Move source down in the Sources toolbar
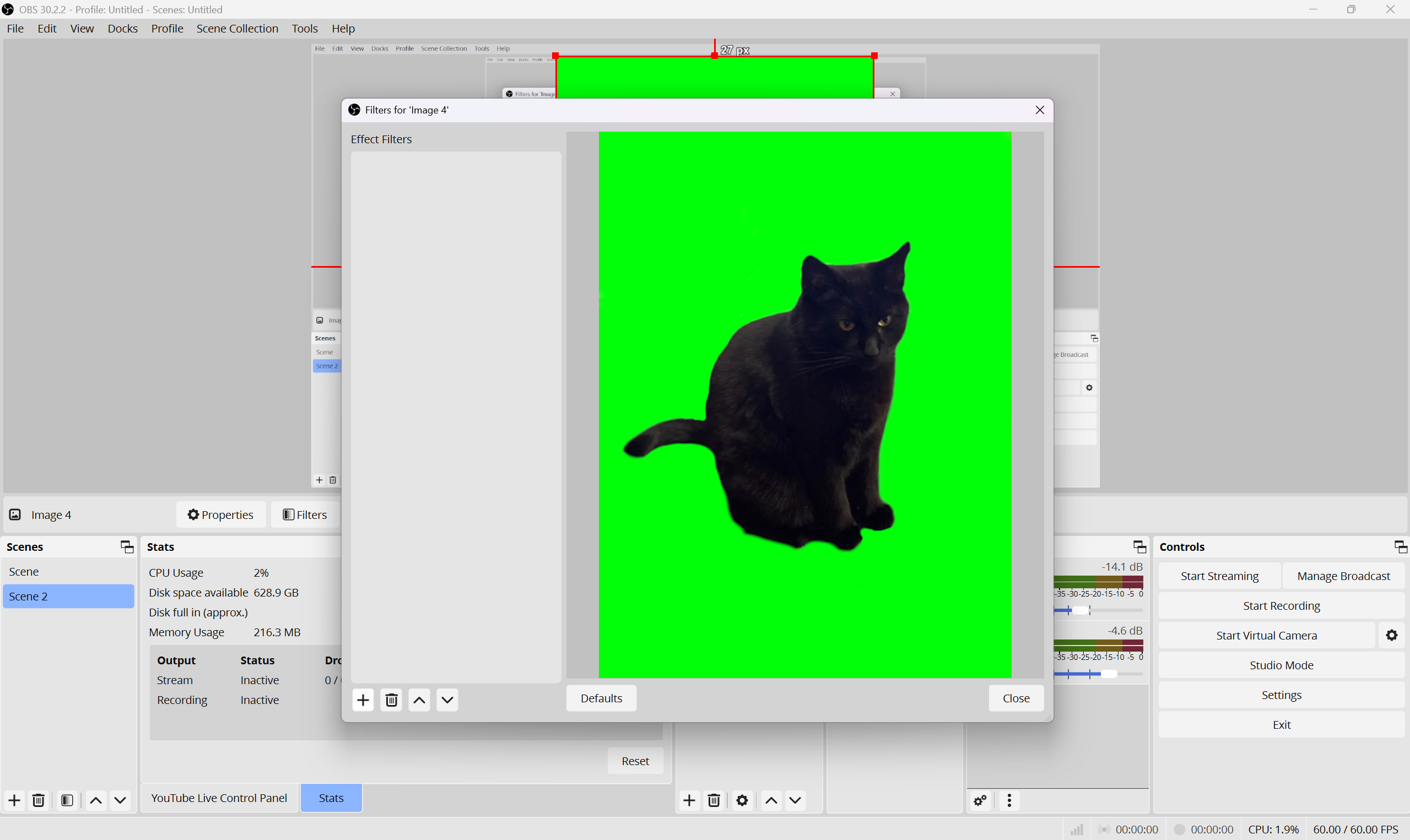 click(795, 800)
